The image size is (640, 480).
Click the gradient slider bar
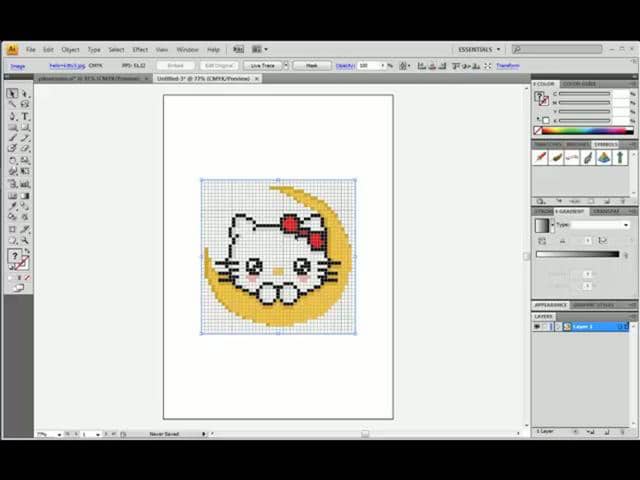[x=577, y=254]
